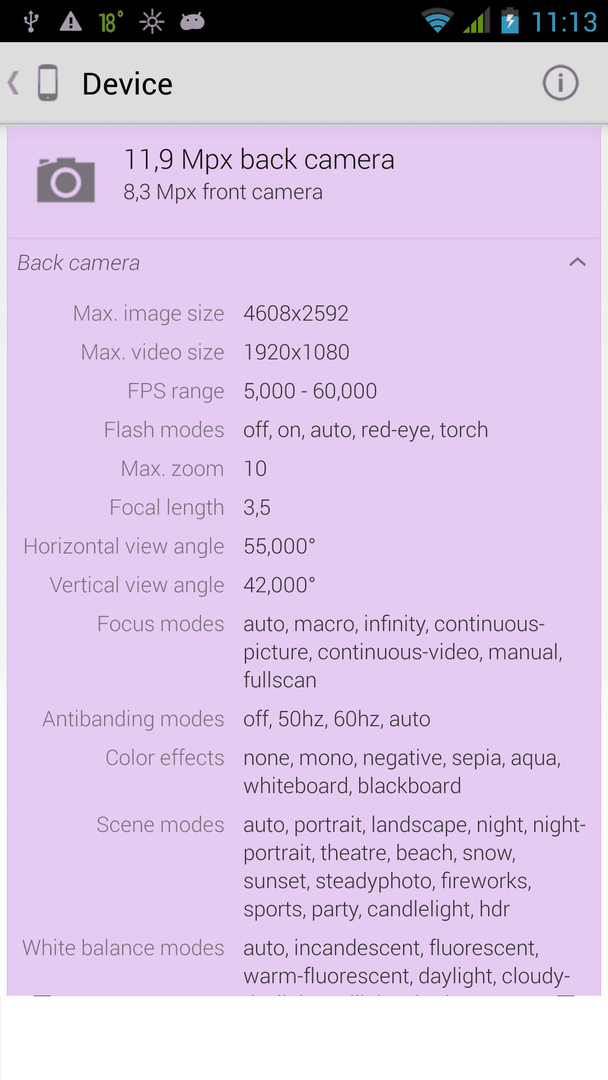Tap the Wi-Fi signal icon
This screenshot has width=608, height=1080.
439,21
